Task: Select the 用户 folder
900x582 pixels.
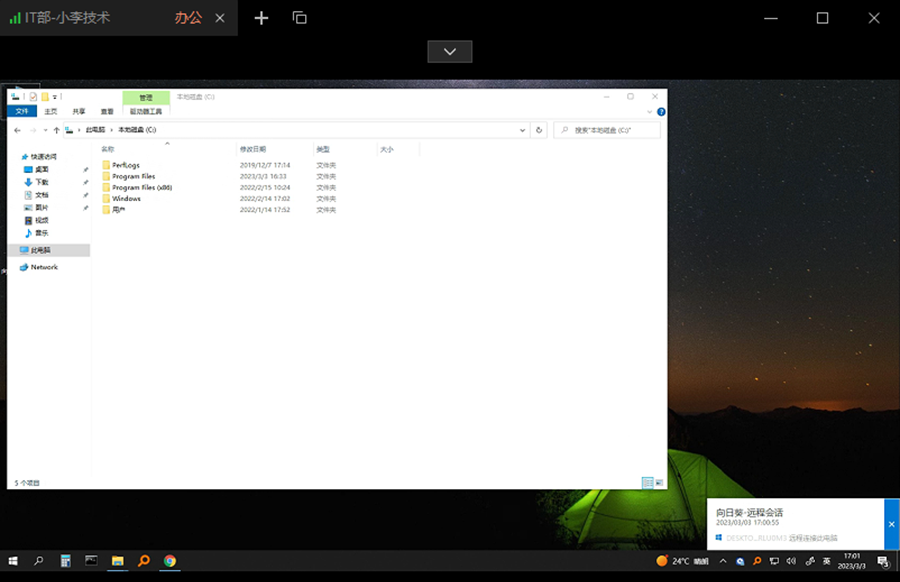Action: click(119, 209)
